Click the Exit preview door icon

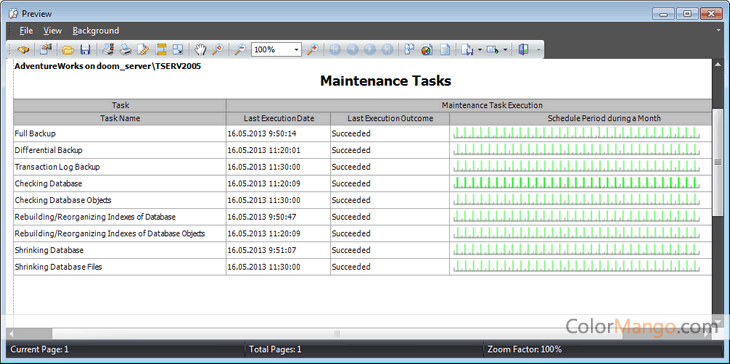(x=524, y=49)
